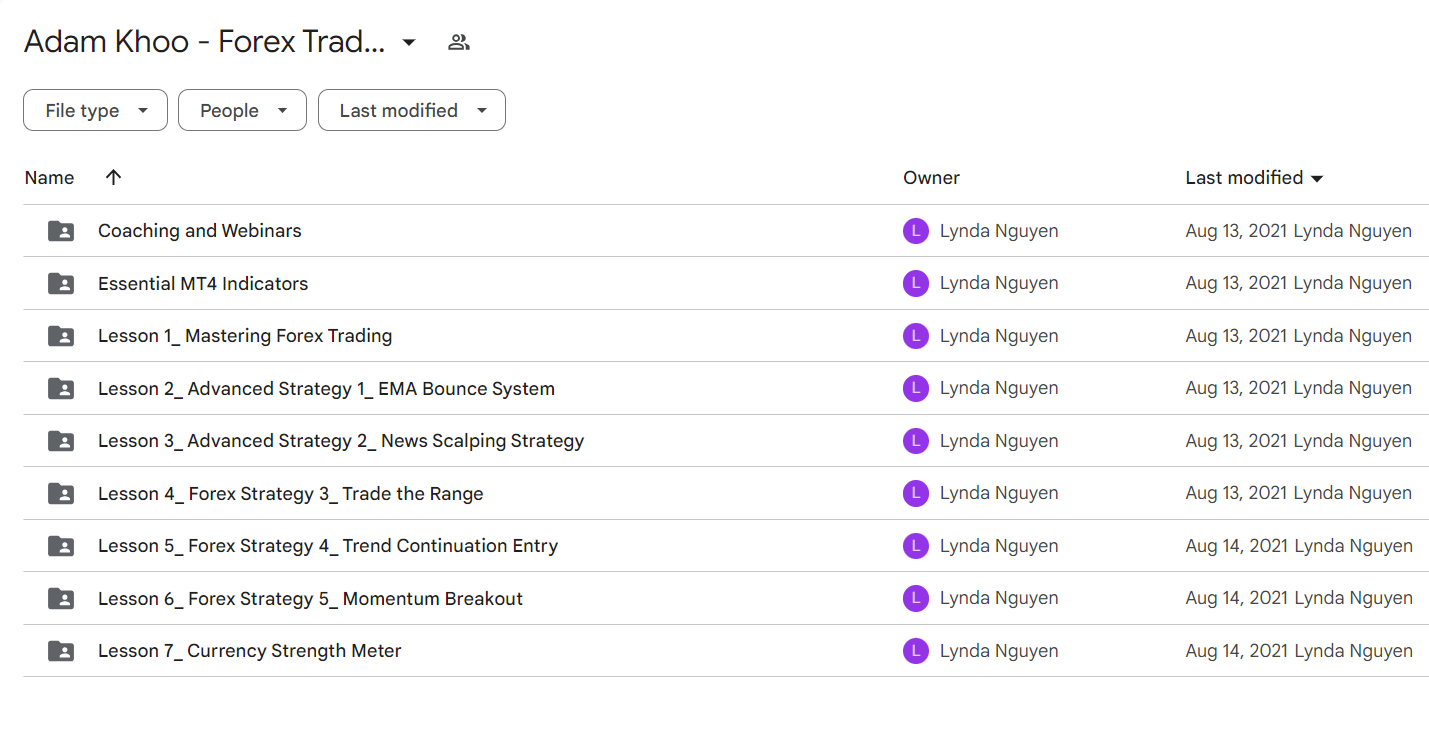1429x742 pixels.
Task: Click Aug 13, 2021 date in Coaching row
Action: (1236, 231)
